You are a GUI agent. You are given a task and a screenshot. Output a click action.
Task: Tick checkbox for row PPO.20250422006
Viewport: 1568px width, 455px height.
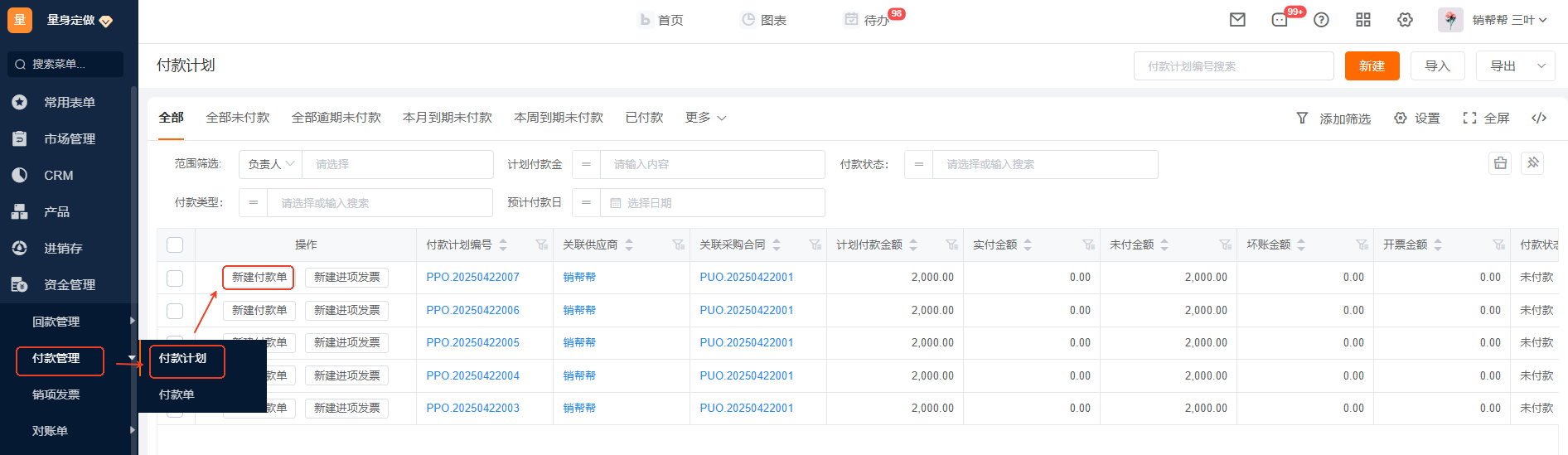(175, 311)
